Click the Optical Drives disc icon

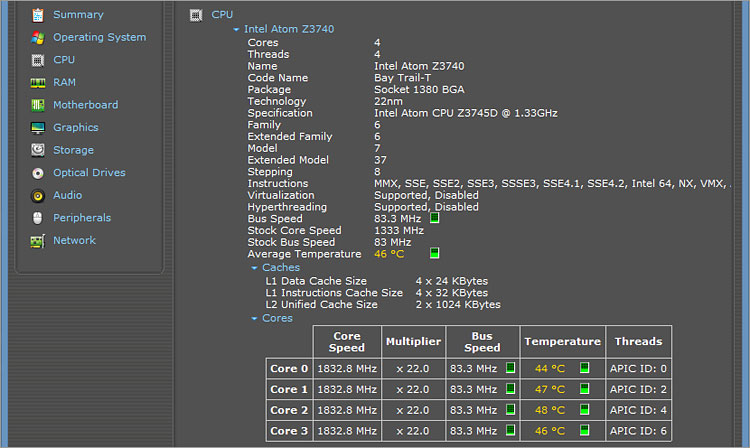click(38, 173)
